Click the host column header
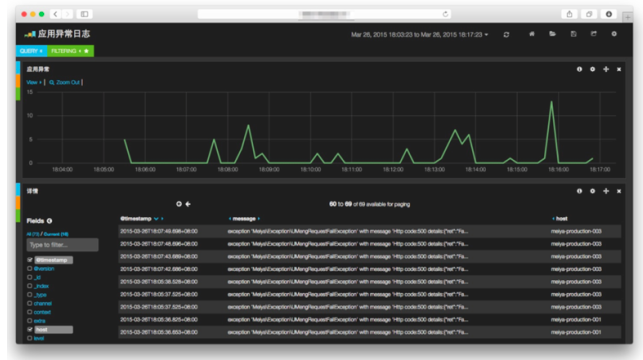The width and height of the screenshot is (643, 360). [561, 219]
